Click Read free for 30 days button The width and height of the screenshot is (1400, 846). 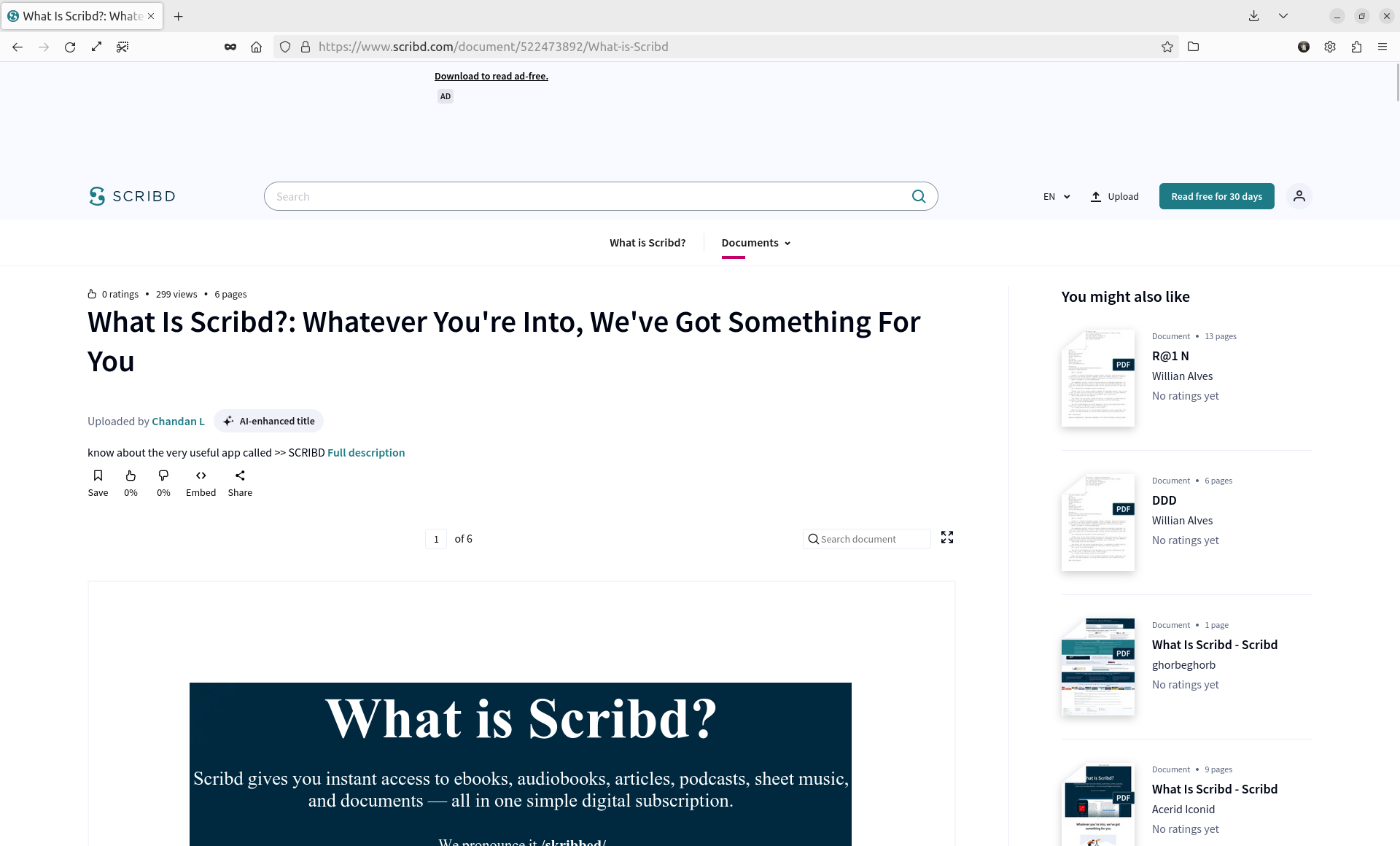[1216, 196]
